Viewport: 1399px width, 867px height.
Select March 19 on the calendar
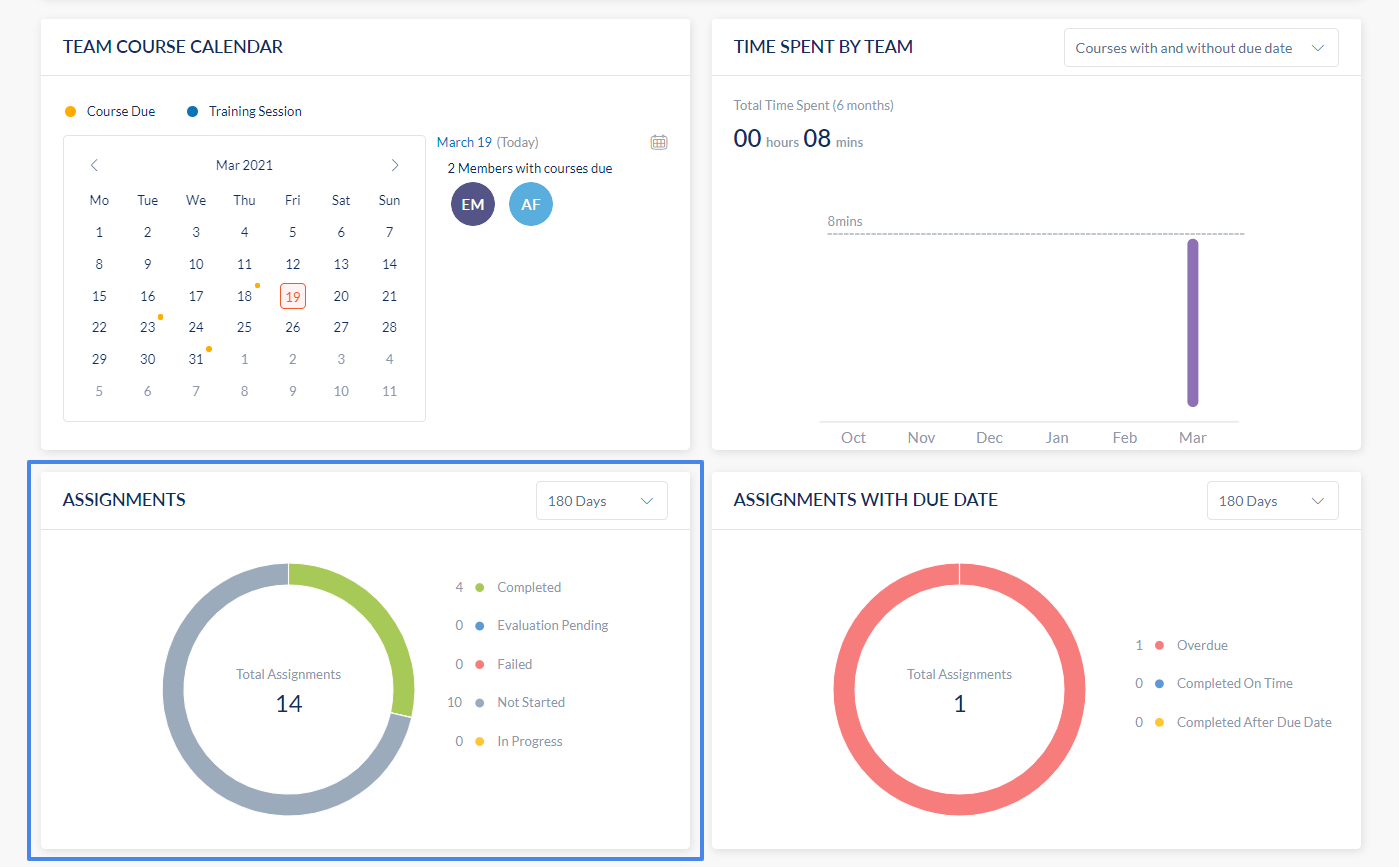[x=293, y=296]
